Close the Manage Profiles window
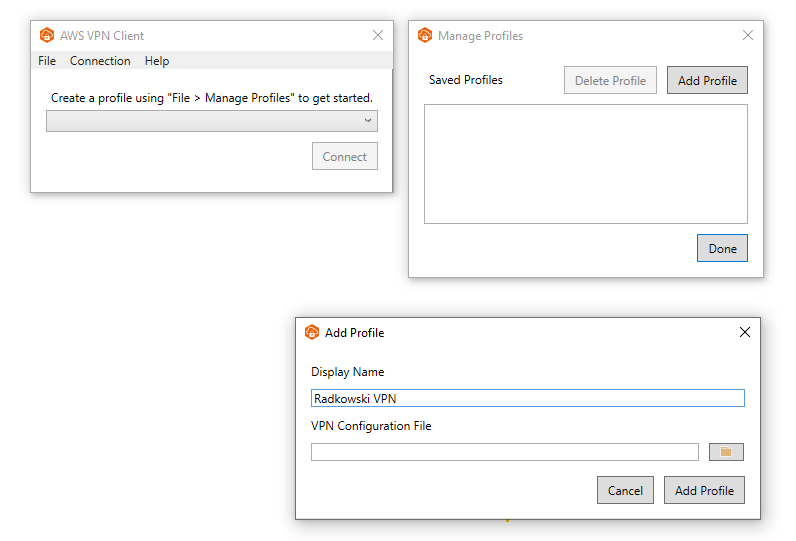 pyautogui.click(x=748, y=35)
